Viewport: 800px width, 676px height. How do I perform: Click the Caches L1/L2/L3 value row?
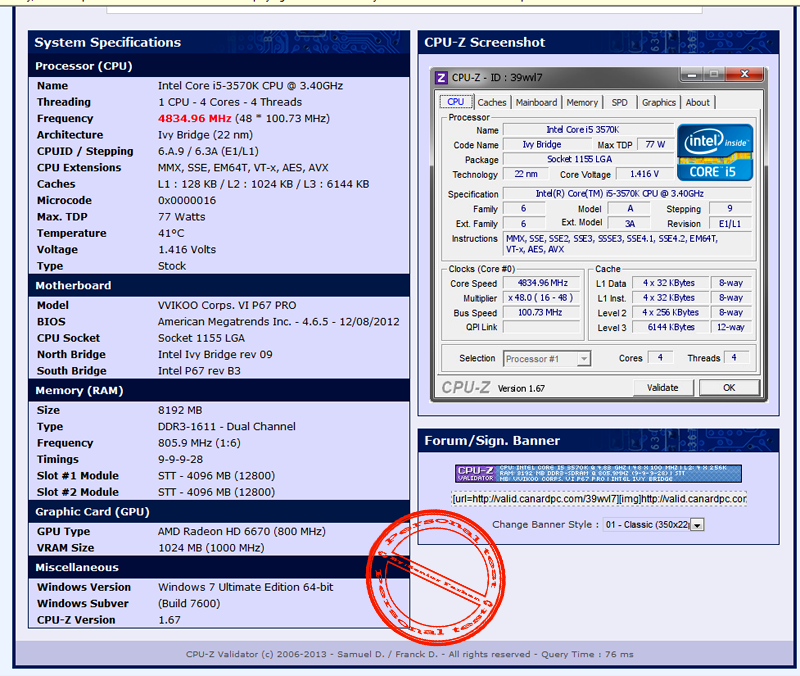[263, 184]
